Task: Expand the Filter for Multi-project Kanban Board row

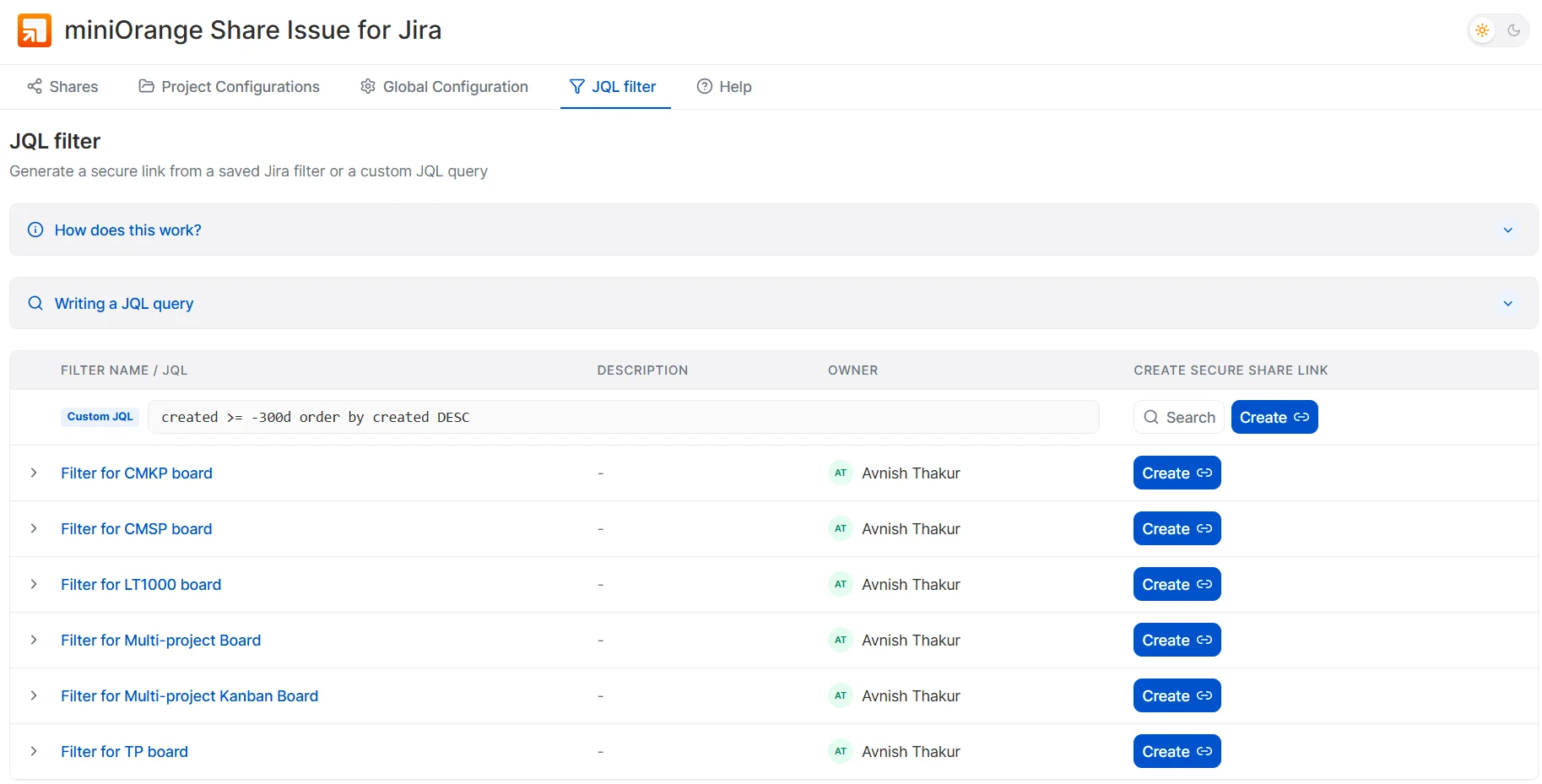Action: pos(34,696)
